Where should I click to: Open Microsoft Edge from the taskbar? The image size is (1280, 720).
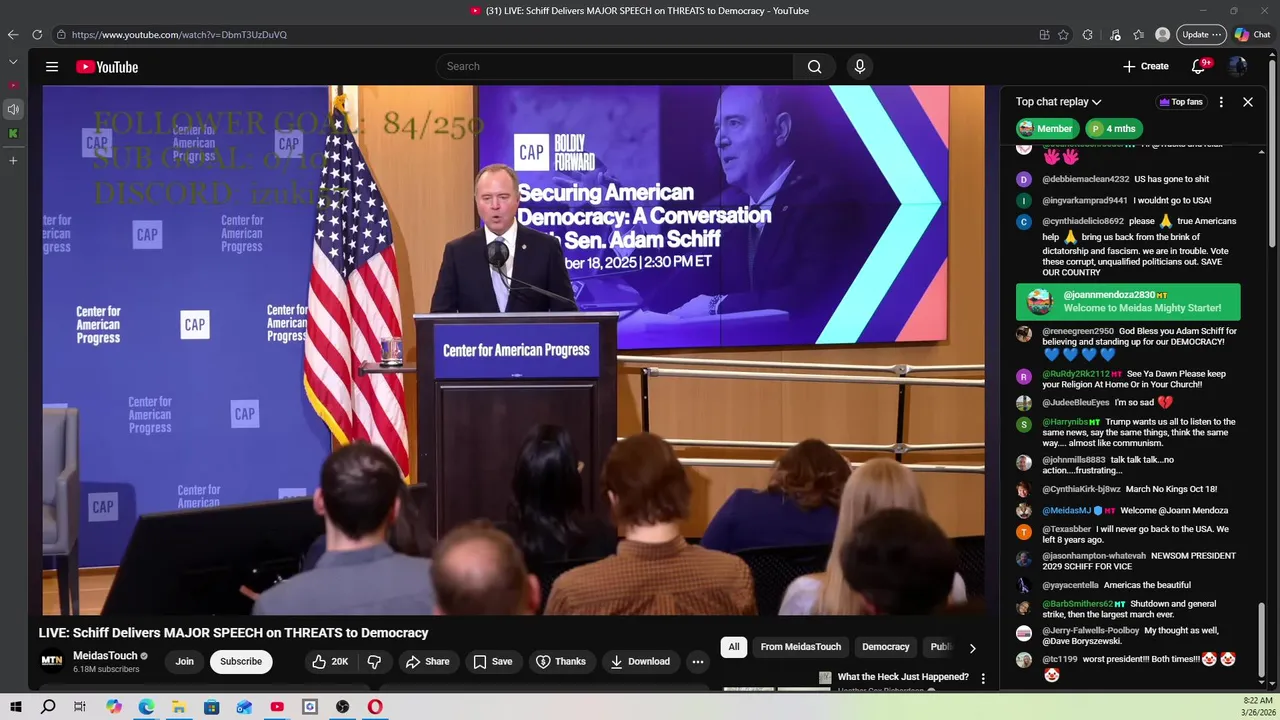[146, 707]
